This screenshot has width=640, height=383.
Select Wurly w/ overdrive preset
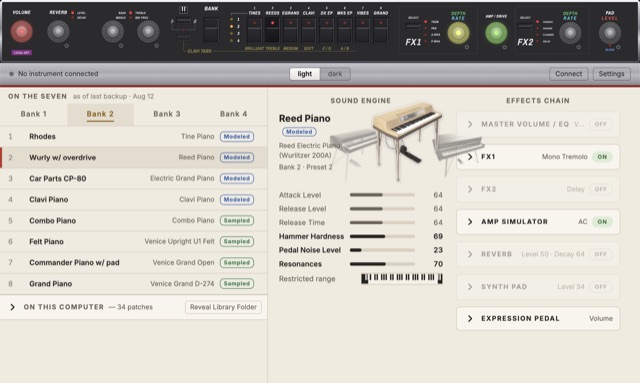point(133,158)
